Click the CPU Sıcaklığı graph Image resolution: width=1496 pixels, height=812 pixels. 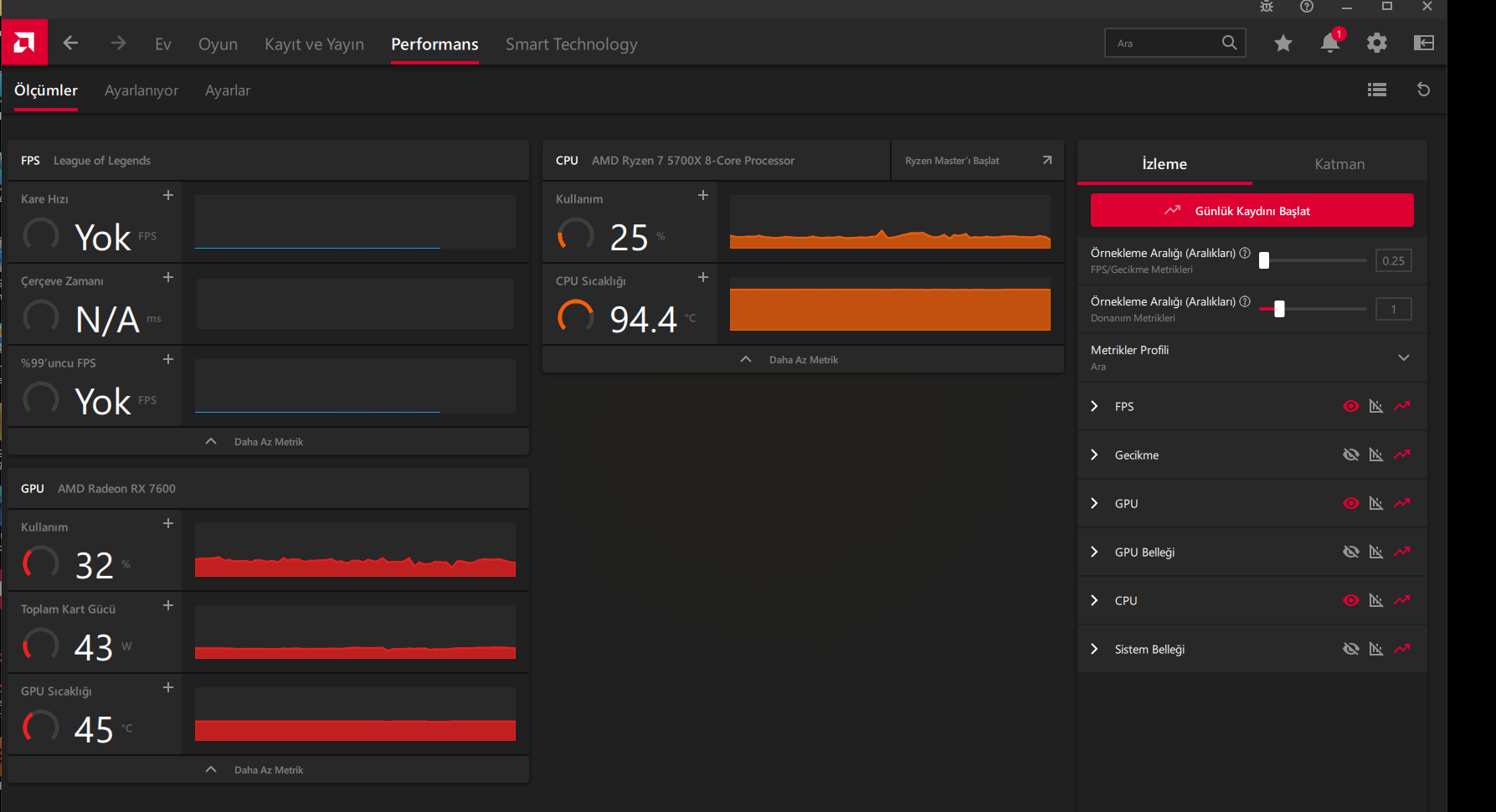[890, 304]
